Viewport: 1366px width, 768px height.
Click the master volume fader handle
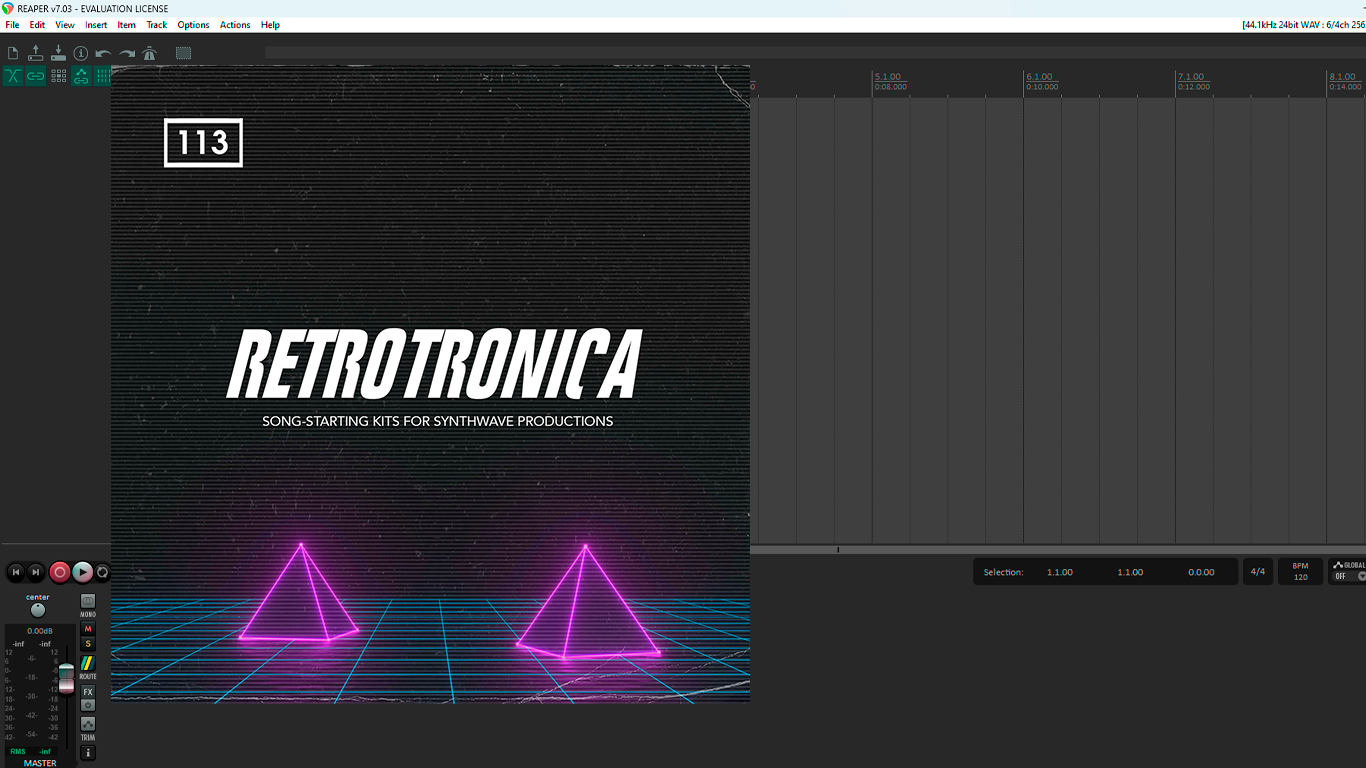coord(66,677)
